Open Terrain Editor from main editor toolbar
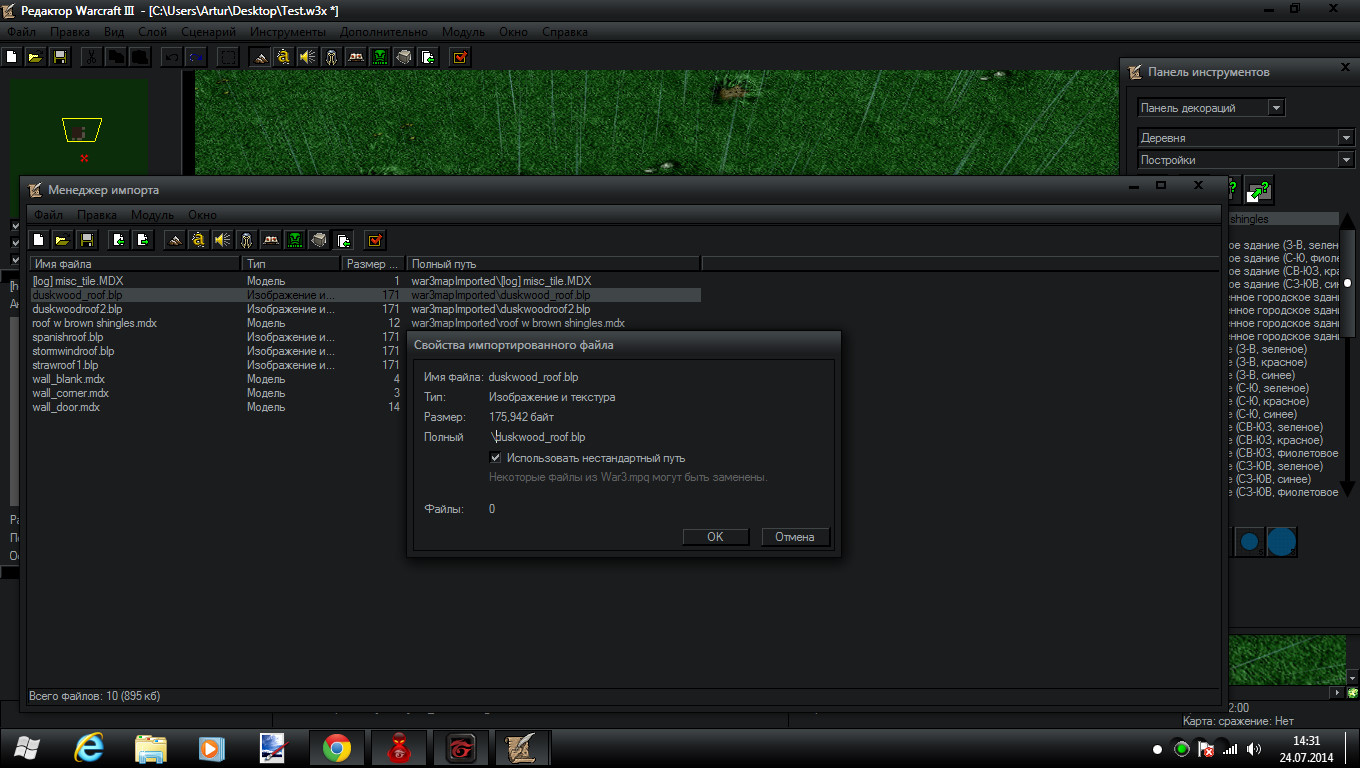1360x768 pixels. (x=260, y=57)
